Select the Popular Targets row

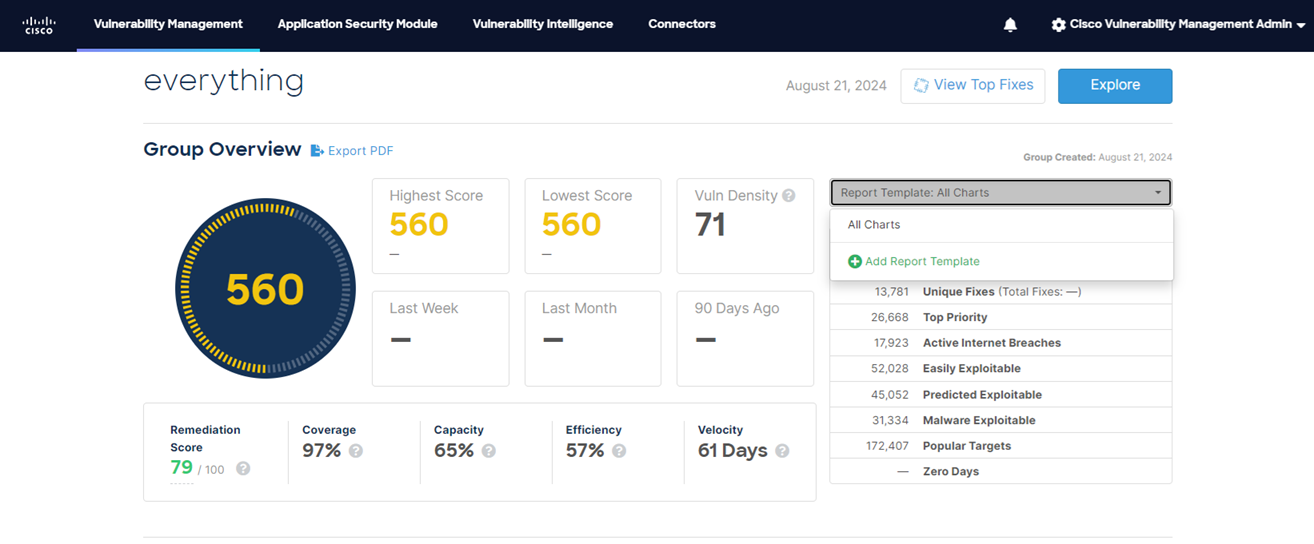click(1001, 446)
